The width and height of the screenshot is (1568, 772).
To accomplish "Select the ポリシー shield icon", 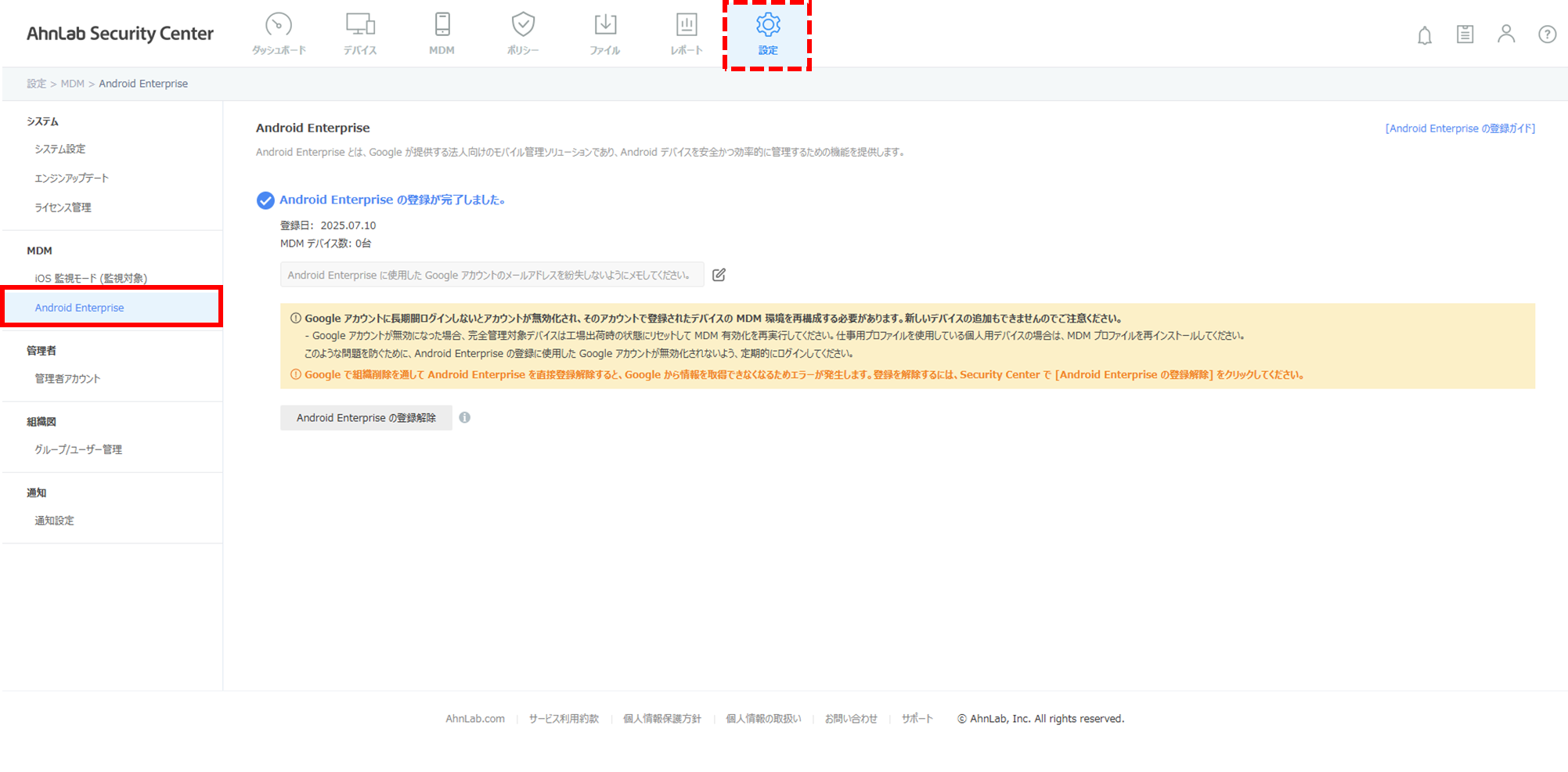I will [523, 24].
